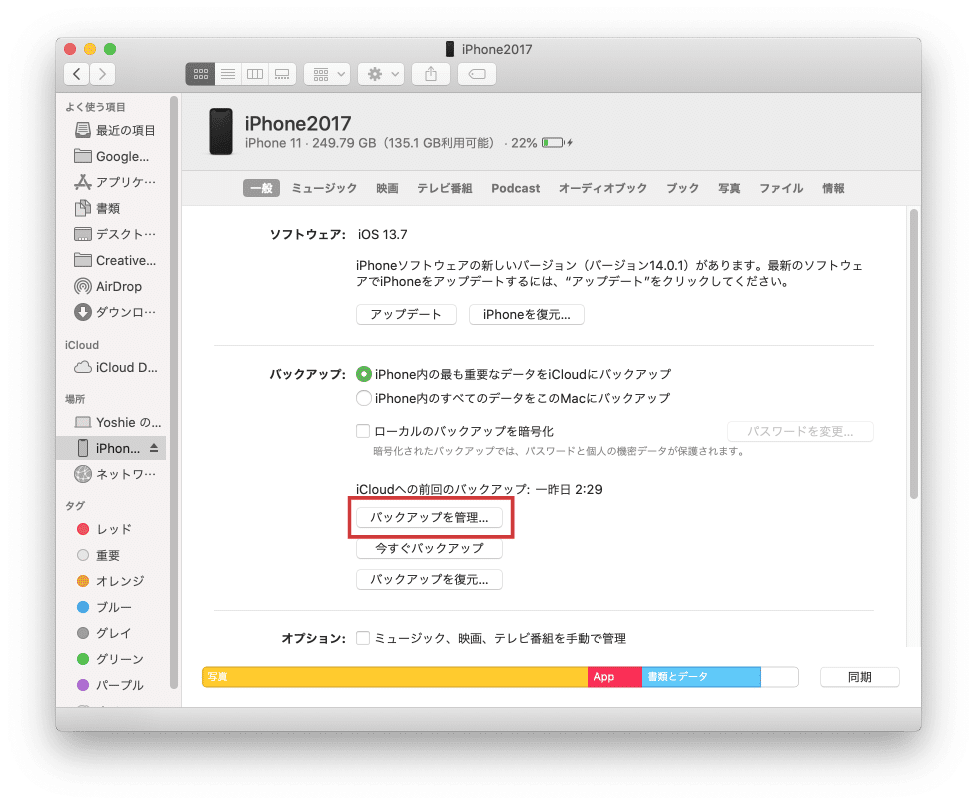This screenshot has height=805, width=977.
Task: Switch to the オーディオブック tab
Action: coord(603,188)
